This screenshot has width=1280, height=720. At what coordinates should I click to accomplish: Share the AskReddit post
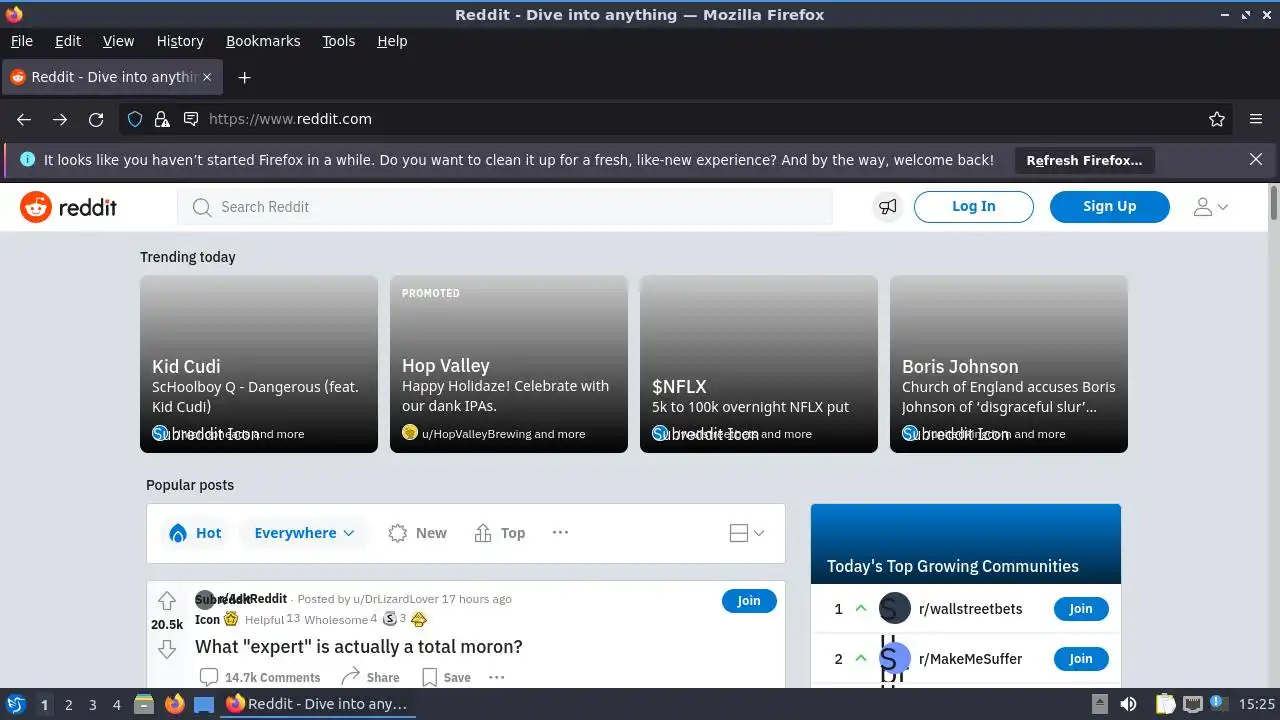click(370, 677)
